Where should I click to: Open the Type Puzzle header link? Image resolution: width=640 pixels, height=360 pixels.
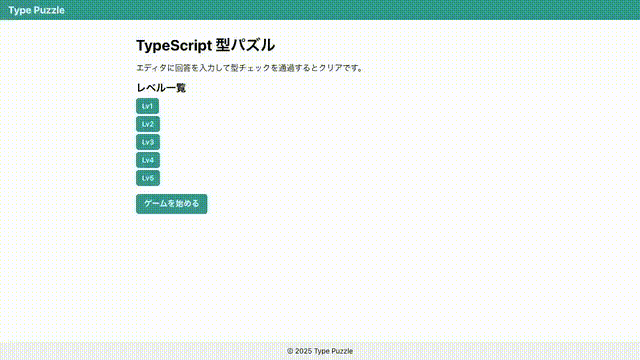coord(36,10)
